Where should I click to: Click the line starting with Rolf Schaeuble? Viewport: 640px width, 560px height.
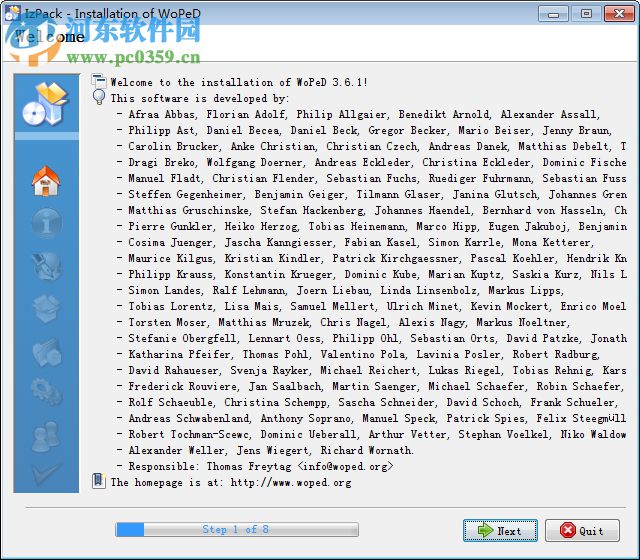367,402
